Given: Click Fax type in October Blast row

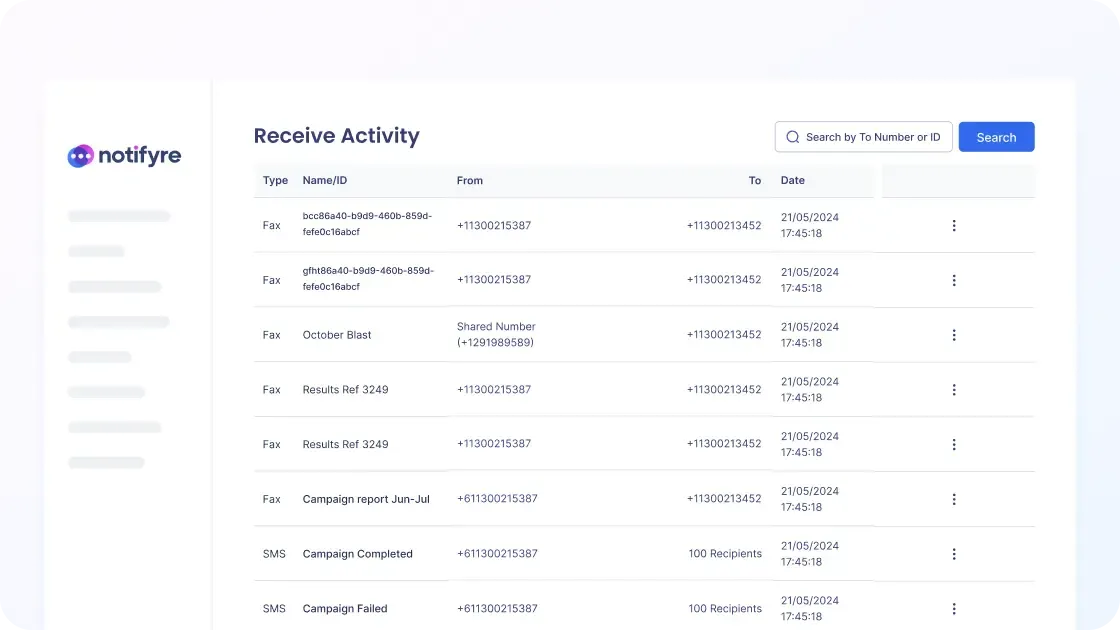Looking at the screenshot, I should [271, 335].
